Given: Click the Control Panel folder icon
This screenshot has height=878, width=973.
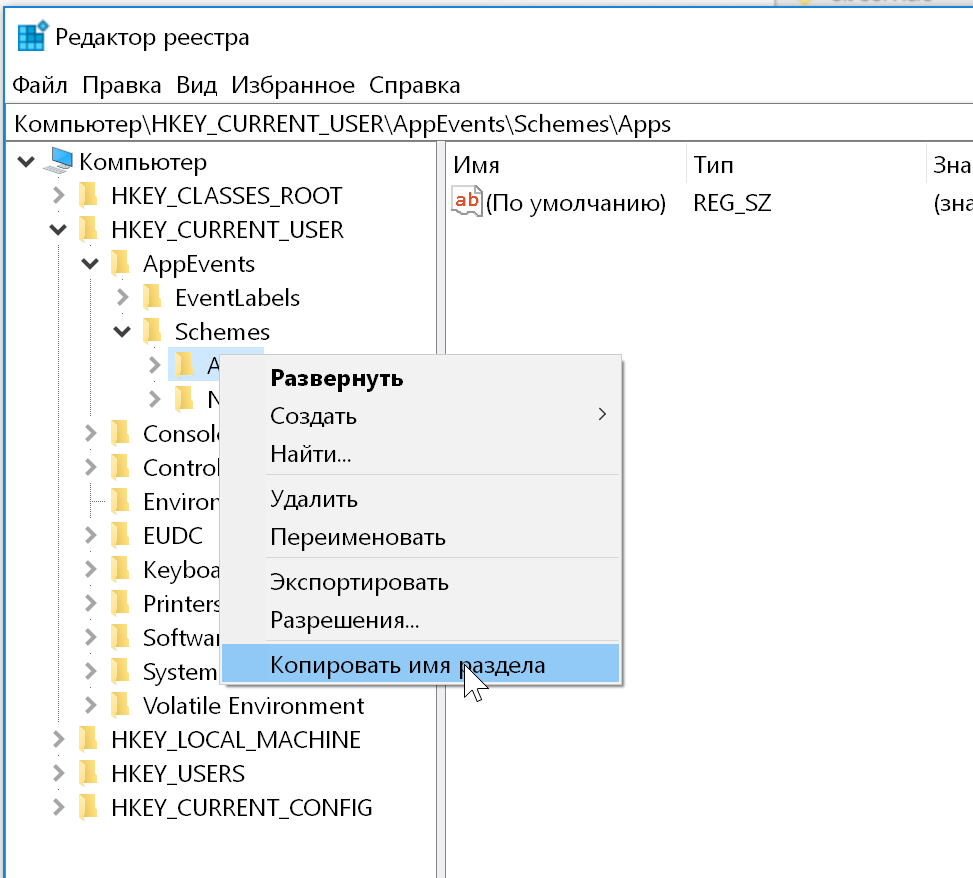Looking at the screenshot, I should coord(120,467).
